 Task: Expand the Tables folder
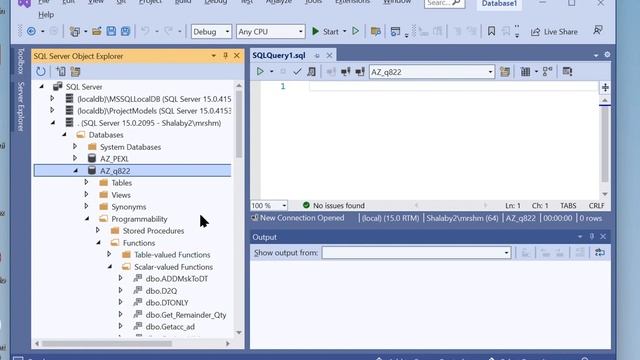(86, 182)
